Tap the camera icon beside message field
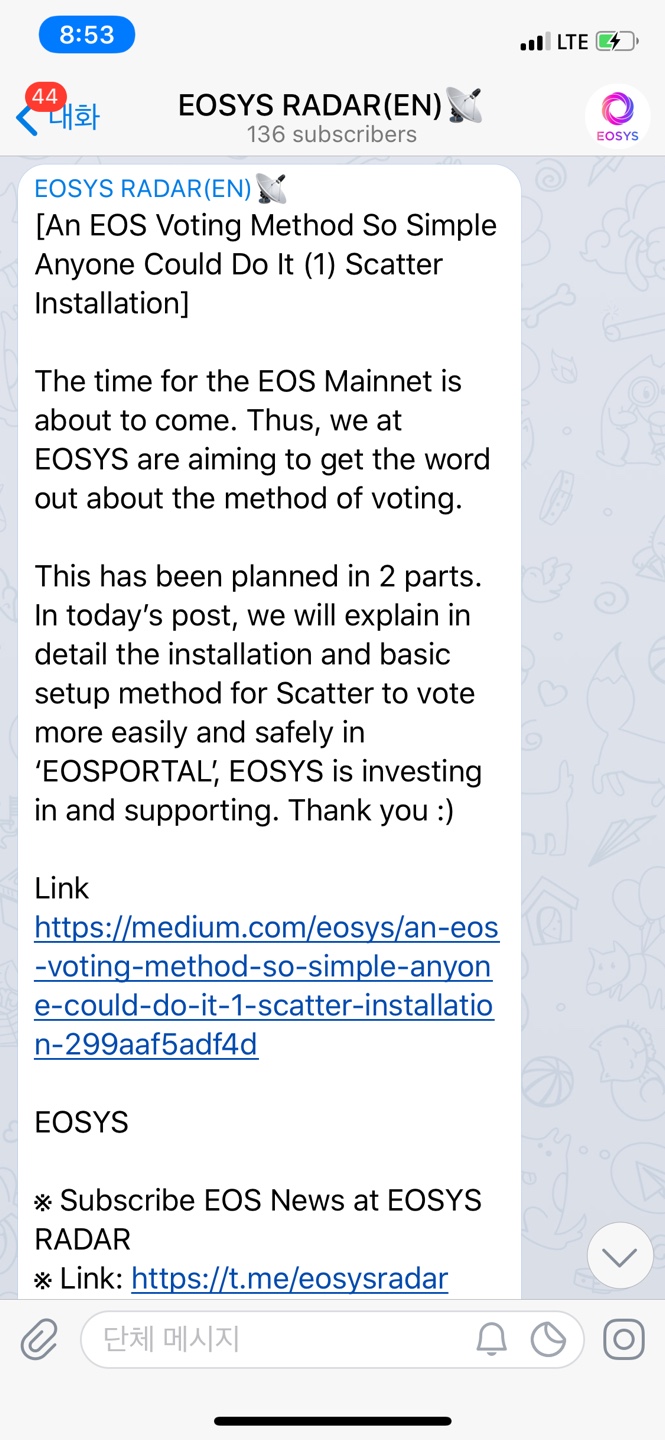 point(623,1339)
